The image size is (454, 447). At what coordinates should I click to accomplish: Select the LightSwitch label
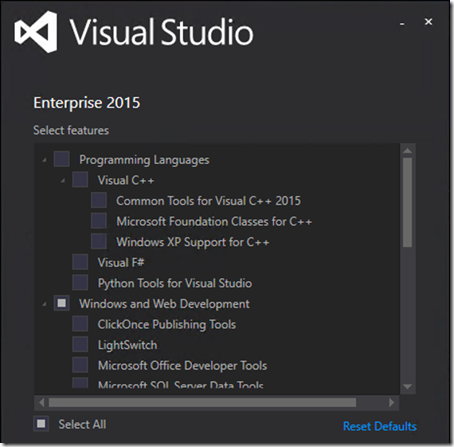(x=127, y=345)
